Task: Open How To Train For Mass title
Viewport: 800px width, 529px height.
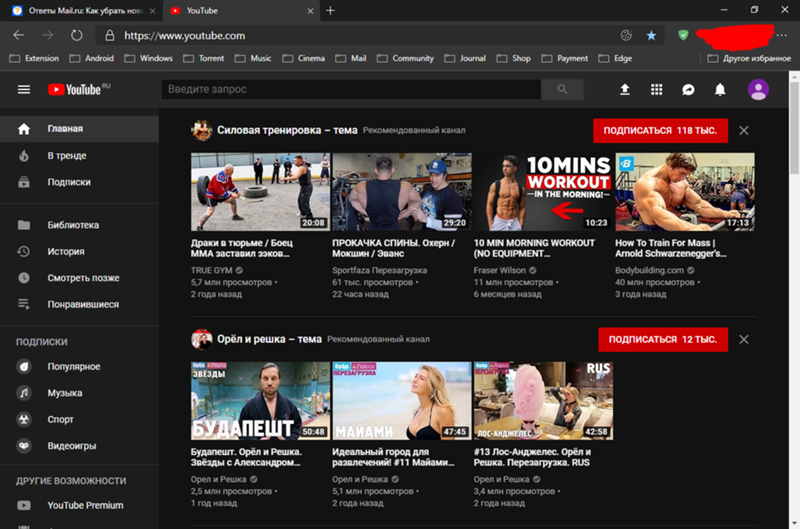Action: [670, 248]
